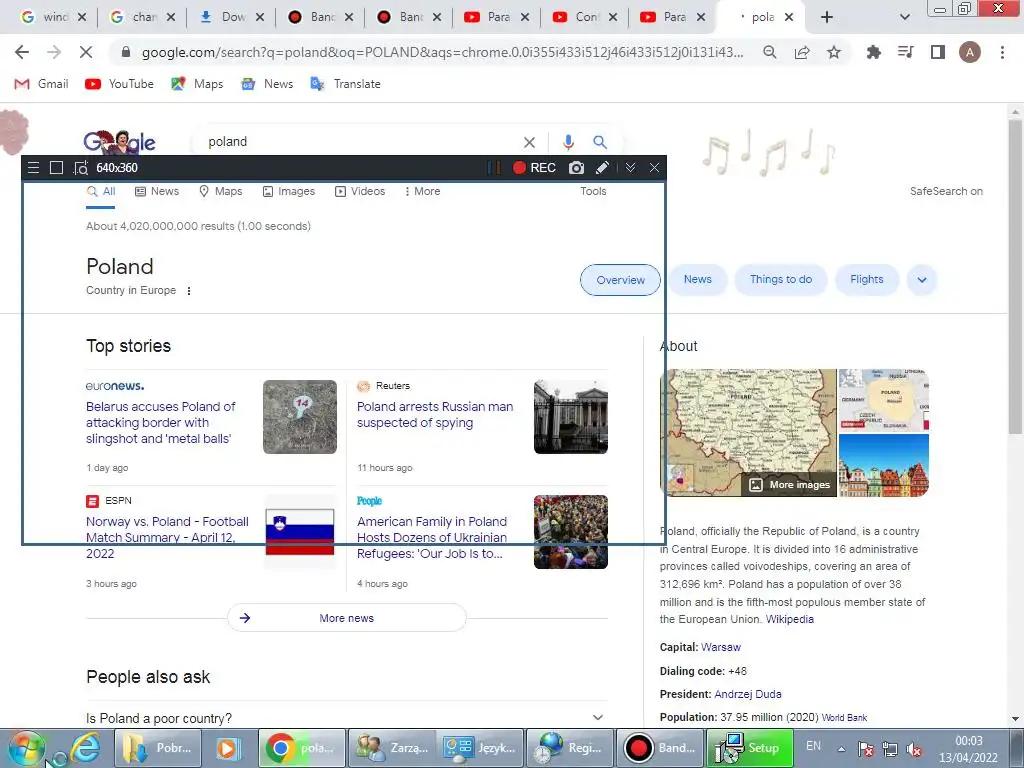The image size is (1024, 768).
Task: Open the Gmail bookmark
Action: coord(42,84)
